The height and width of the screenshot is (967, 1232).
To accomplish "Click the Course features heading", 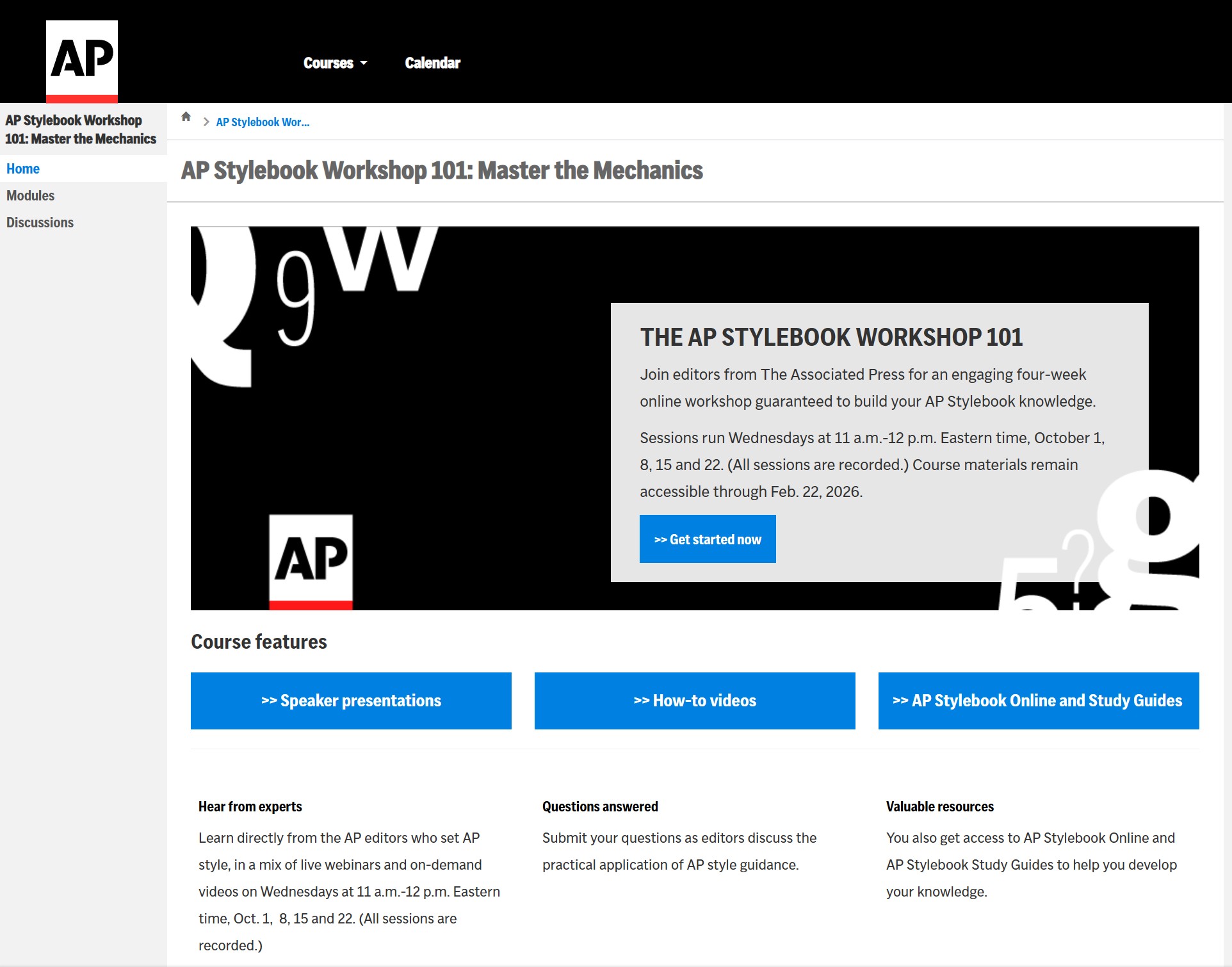I will click(259, 642).
